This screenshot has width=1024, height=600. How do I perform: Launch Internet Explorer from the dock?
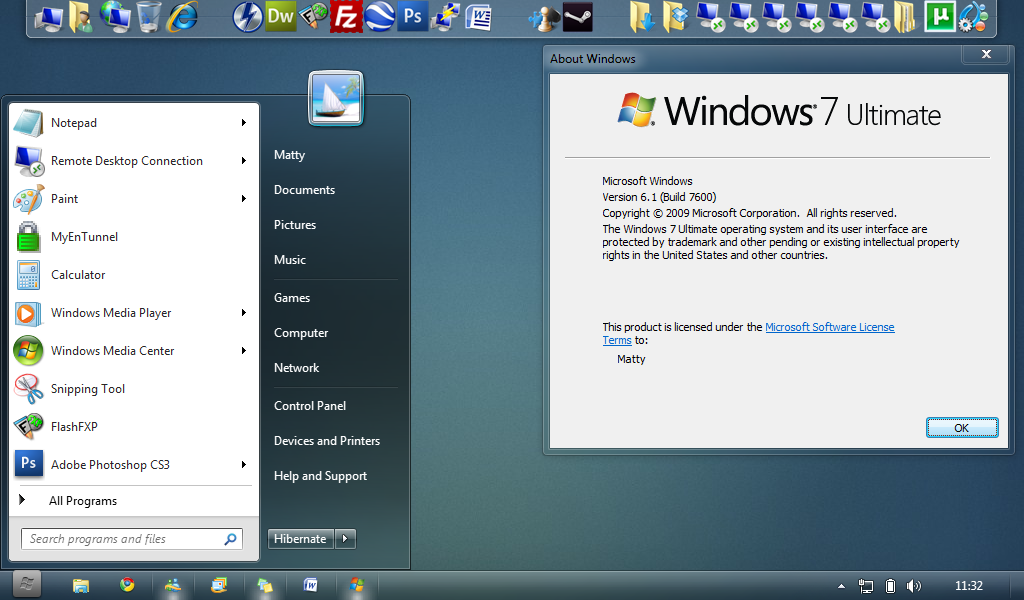coord(182,16)
